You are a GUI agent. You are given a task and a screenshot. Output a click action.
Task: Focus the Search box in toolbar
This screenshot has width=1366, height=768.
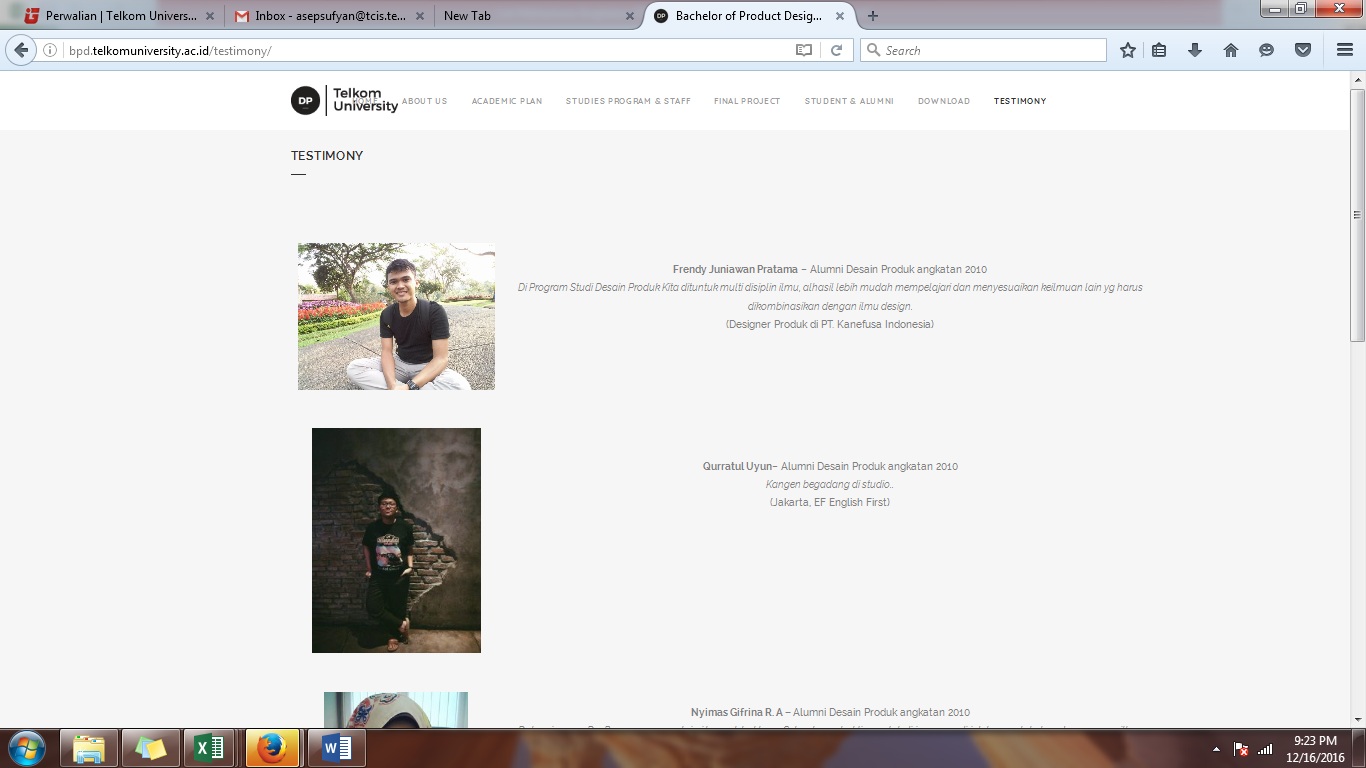[984, 50]
